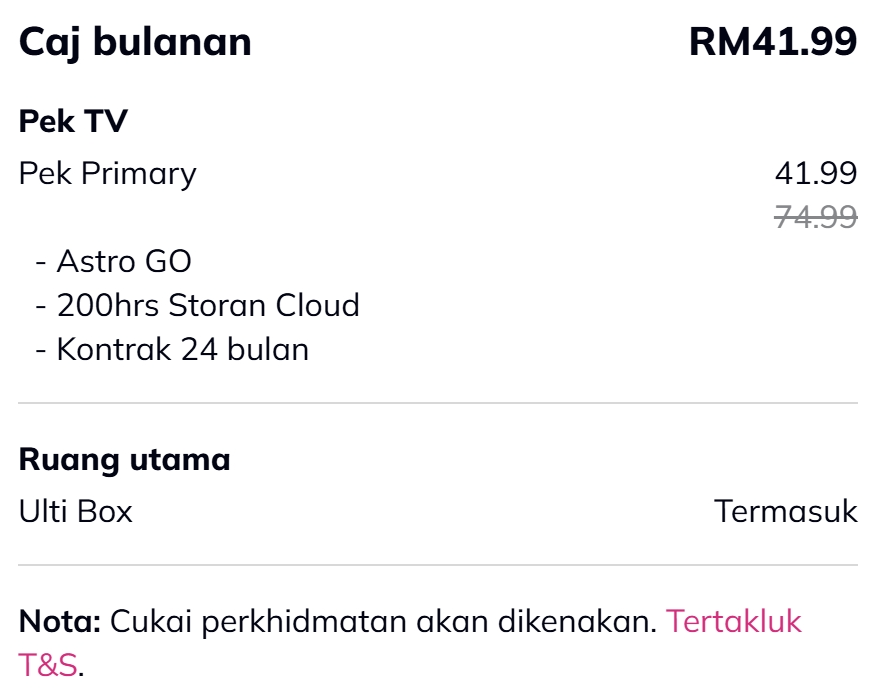Click the strikethrough 74.99 original price
Image resolution: width=875 pixels, height=693 pixels.
(815, 216)
